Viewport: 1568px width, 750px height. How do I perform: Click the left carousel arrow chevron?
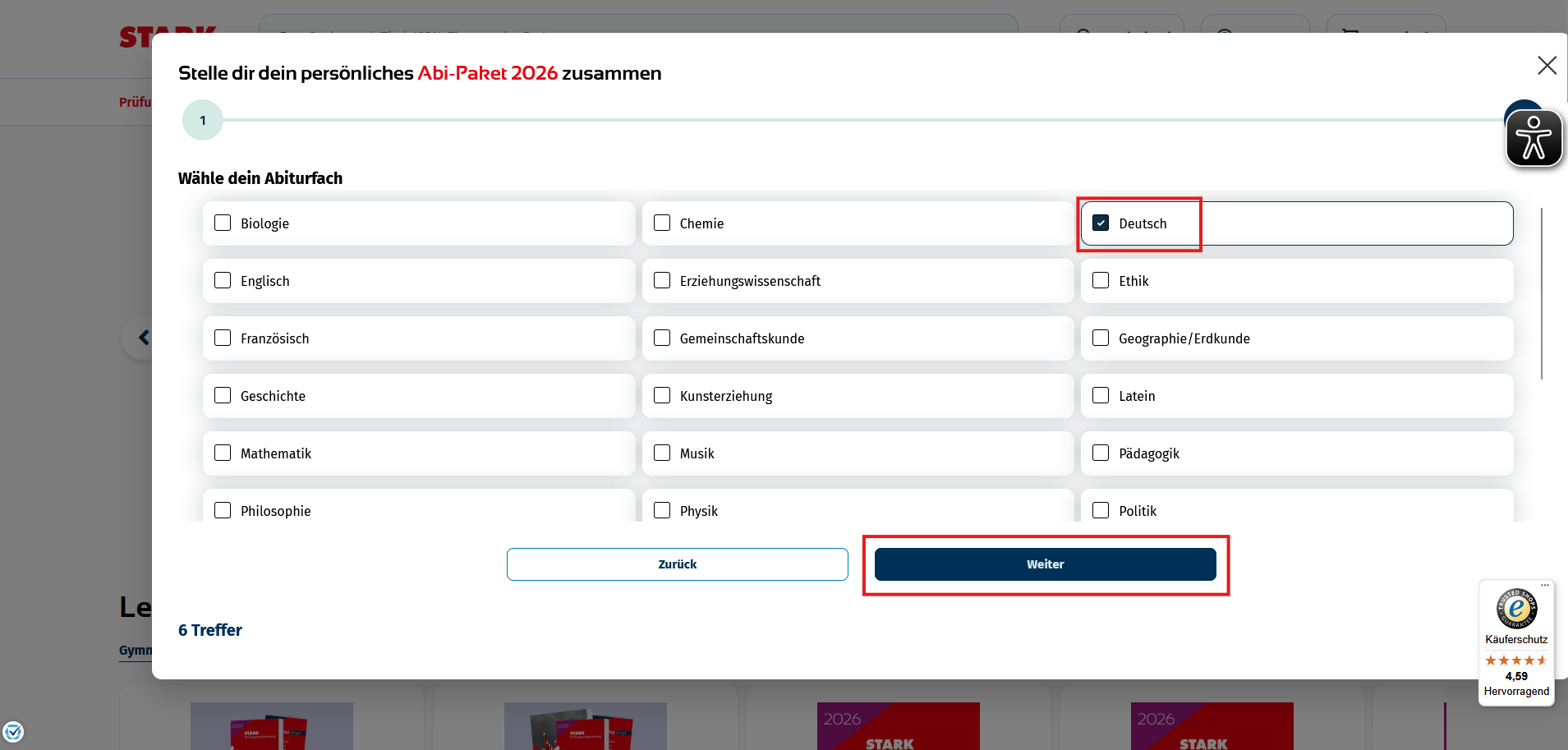coord(145,337)
